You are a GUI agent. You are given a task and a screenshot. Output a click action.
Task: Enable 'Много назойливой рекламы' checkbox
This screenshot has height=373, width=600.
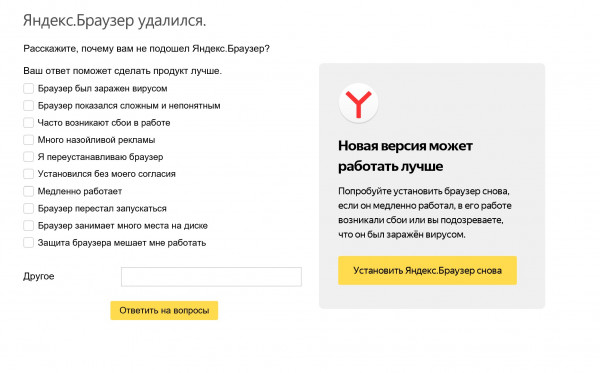(x=28, y=140)
